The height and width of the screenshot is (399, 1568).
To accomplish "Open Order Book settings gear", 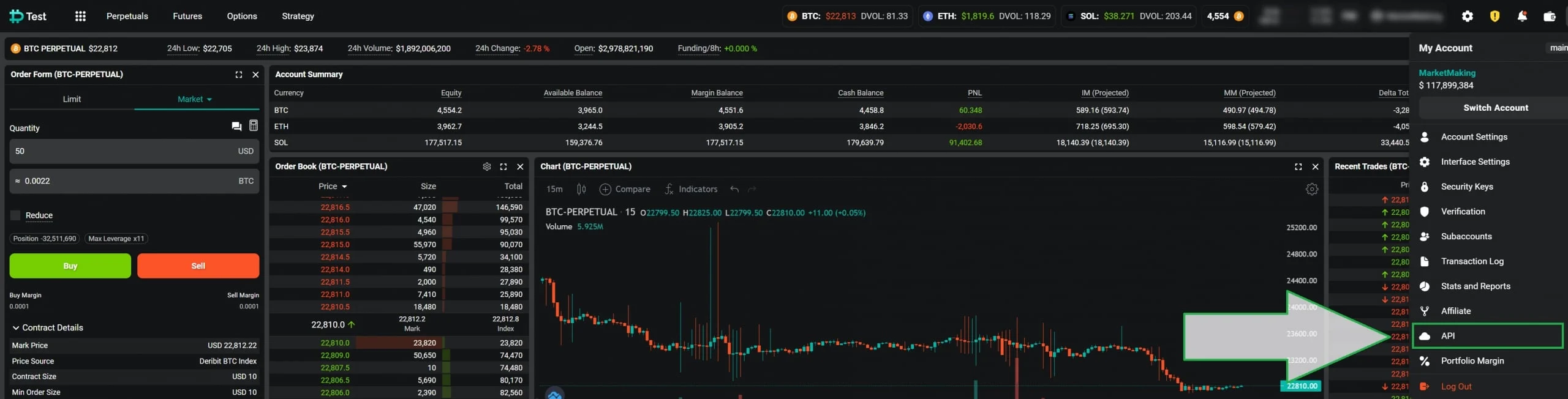I will [487, 166].
